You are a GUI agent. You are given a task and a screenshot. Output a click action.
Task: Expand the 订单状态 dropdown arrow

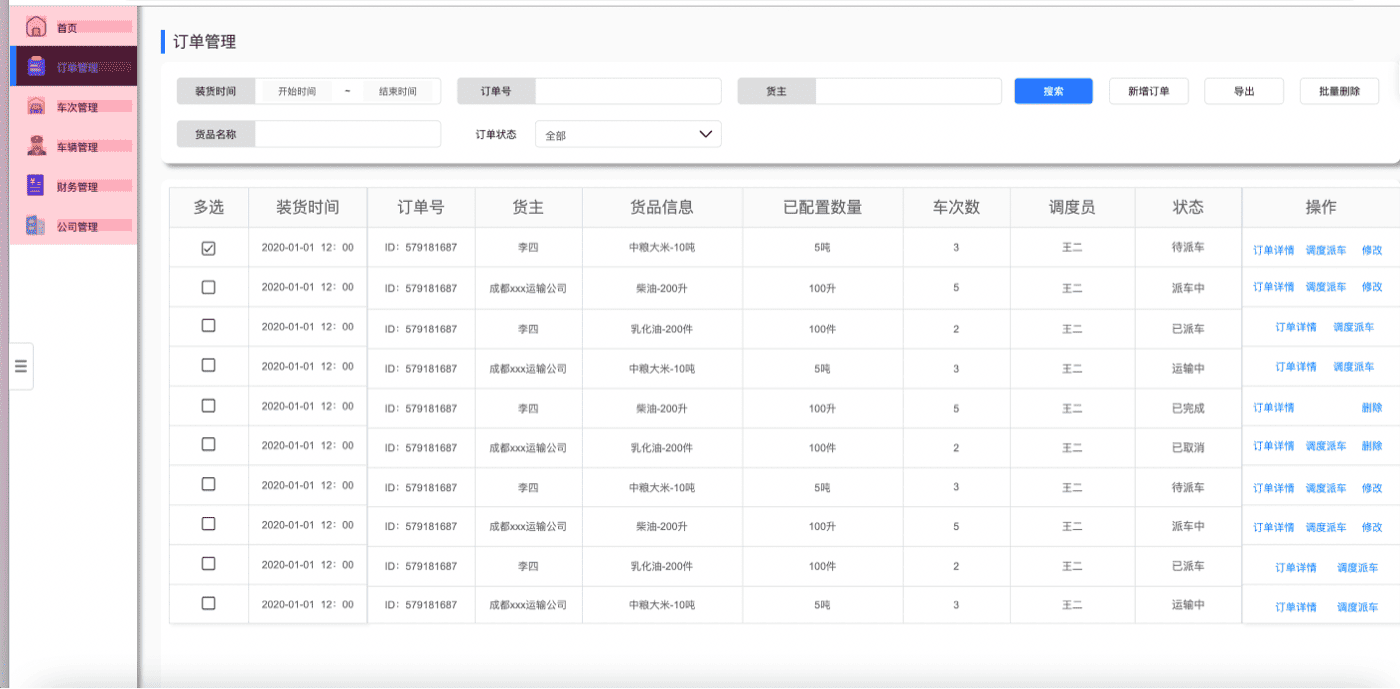point(705,134)
